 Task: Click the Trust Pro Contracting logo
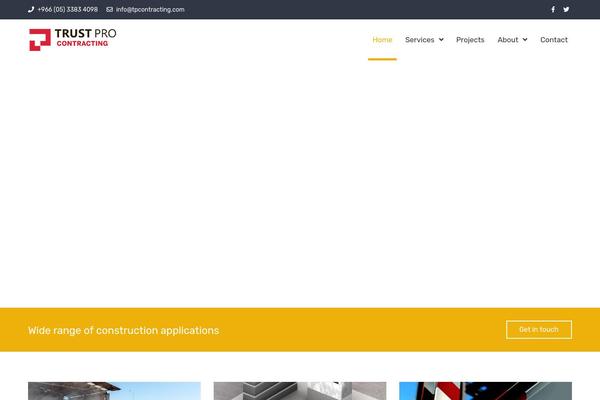click(x=73, y=39)
